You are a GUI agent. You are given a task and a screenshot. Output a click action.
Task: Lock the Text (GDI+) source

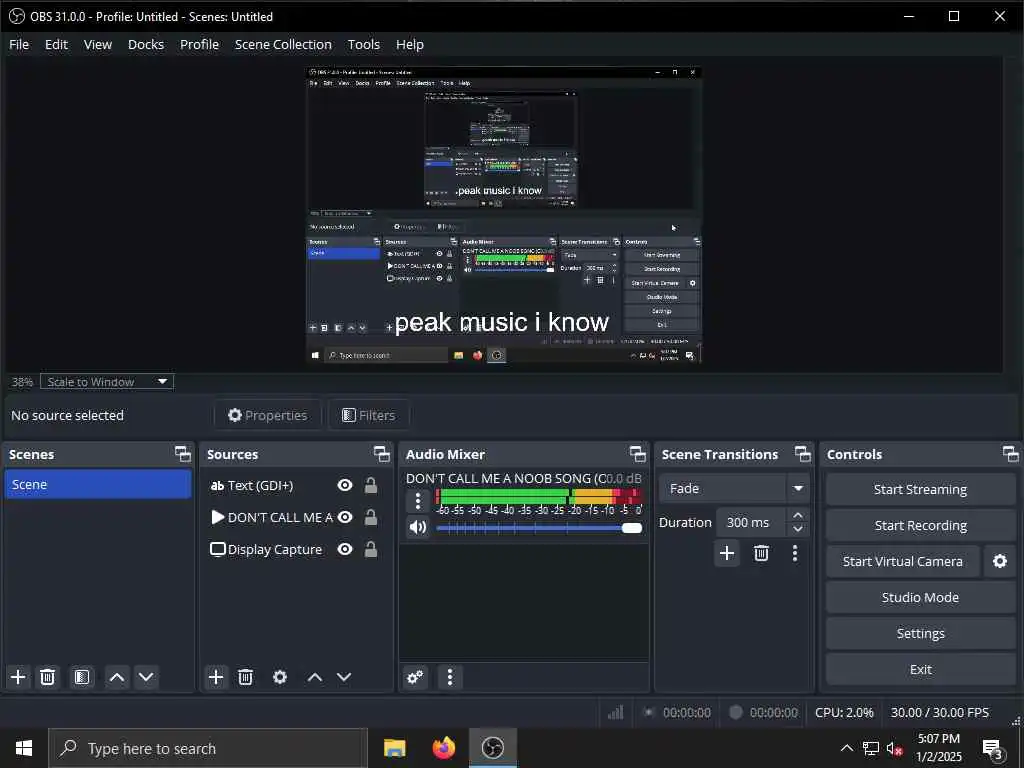pos(370,485)
